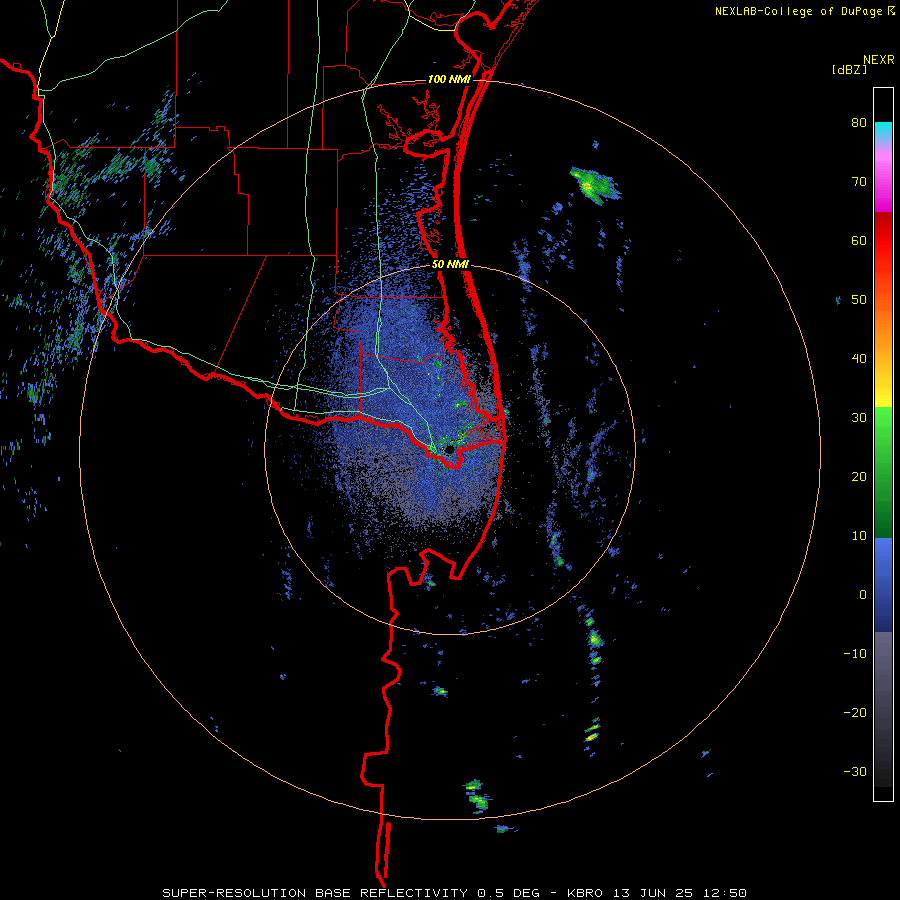Click the green section of reflectivity color bar
The image size is (900, 900).
[883, 472]
